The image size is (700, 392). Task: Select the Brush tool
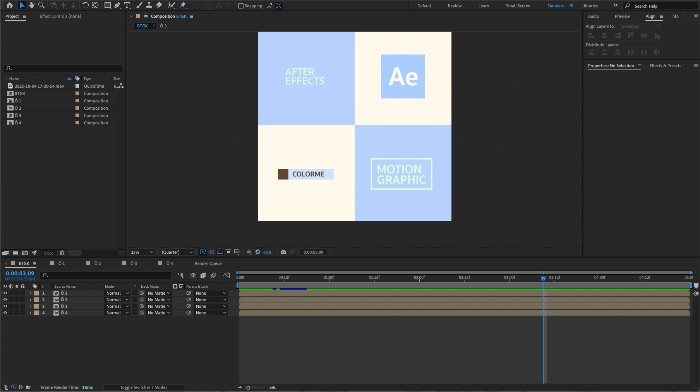coord(139,5)
